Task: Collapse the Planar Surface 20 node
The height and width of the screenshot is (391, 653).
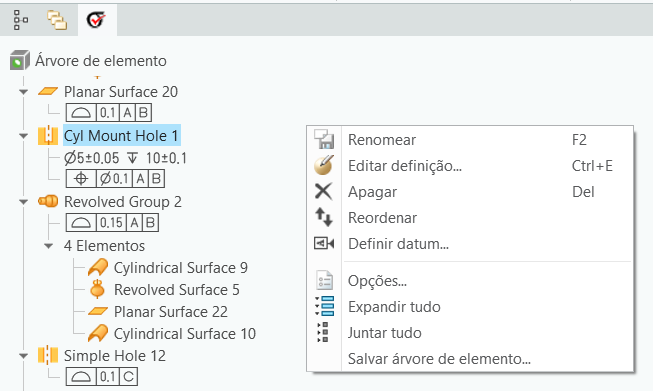Action: [x=23, y=92]
